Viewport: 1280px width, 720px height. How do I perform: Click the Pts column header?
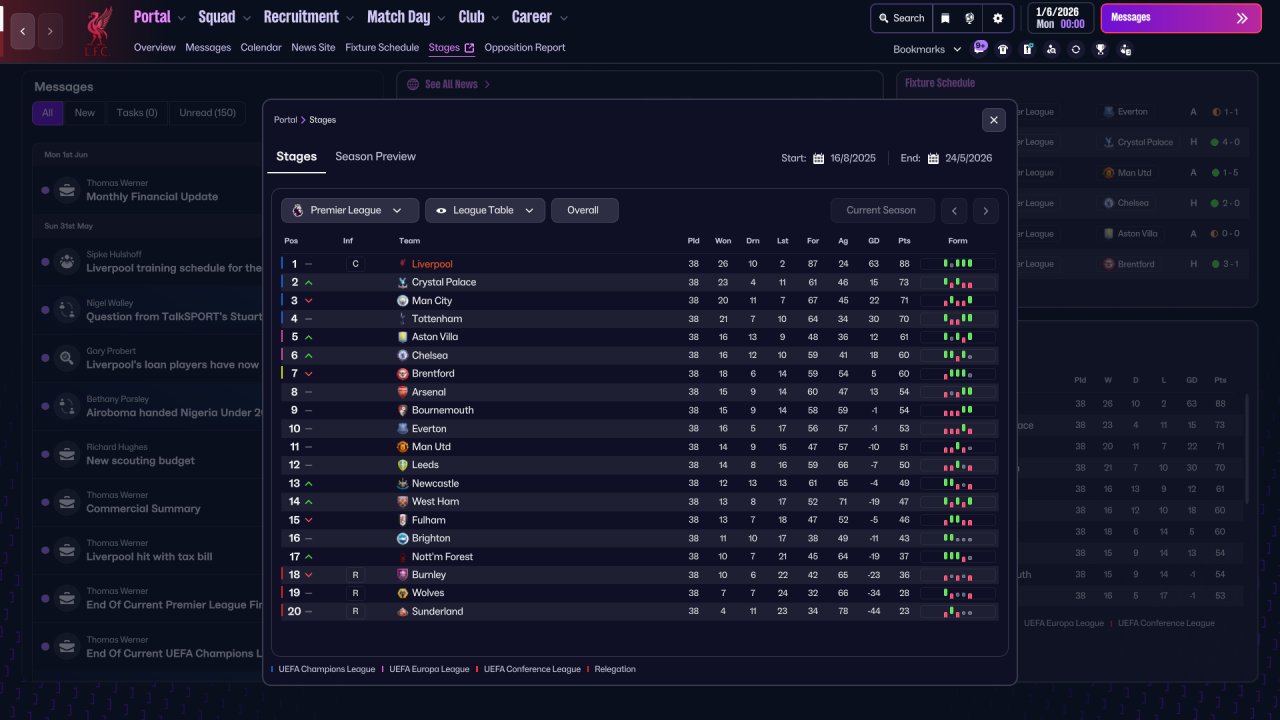[904, 241]
